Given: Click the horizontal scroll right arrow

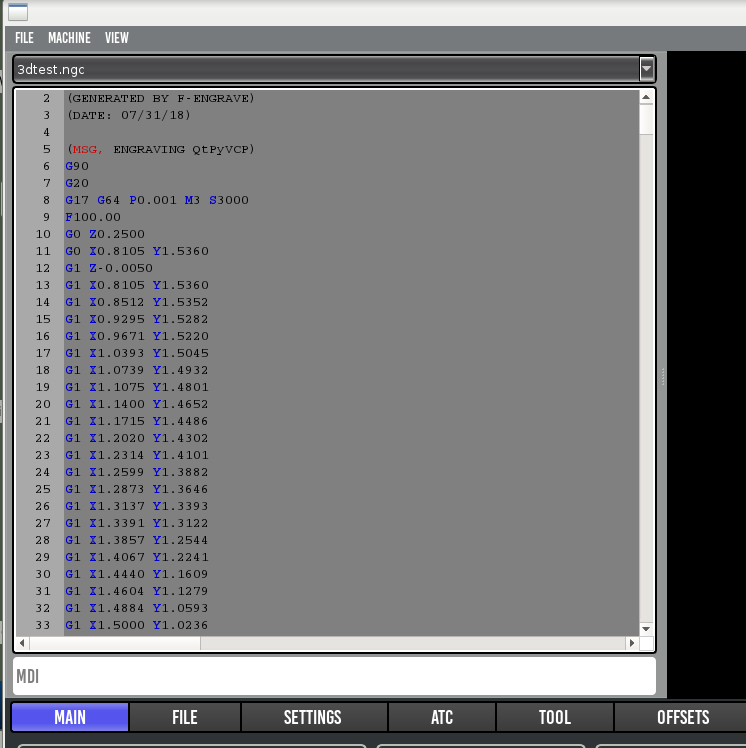Looking at the screenshot, I should [x=632, y=643].
